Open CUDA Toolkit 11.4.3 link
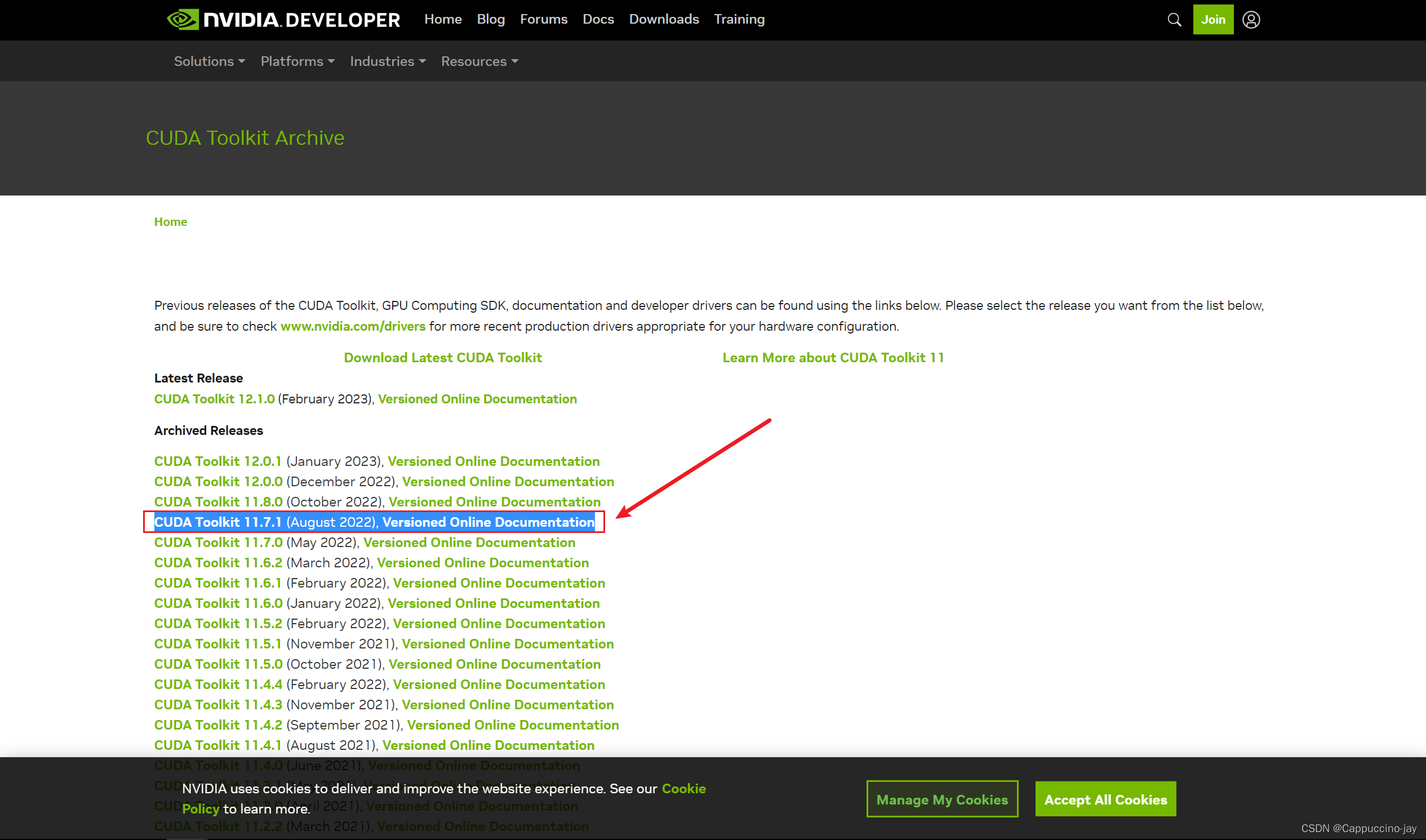Screen dimensions: 1426x840 pos(218,706)
